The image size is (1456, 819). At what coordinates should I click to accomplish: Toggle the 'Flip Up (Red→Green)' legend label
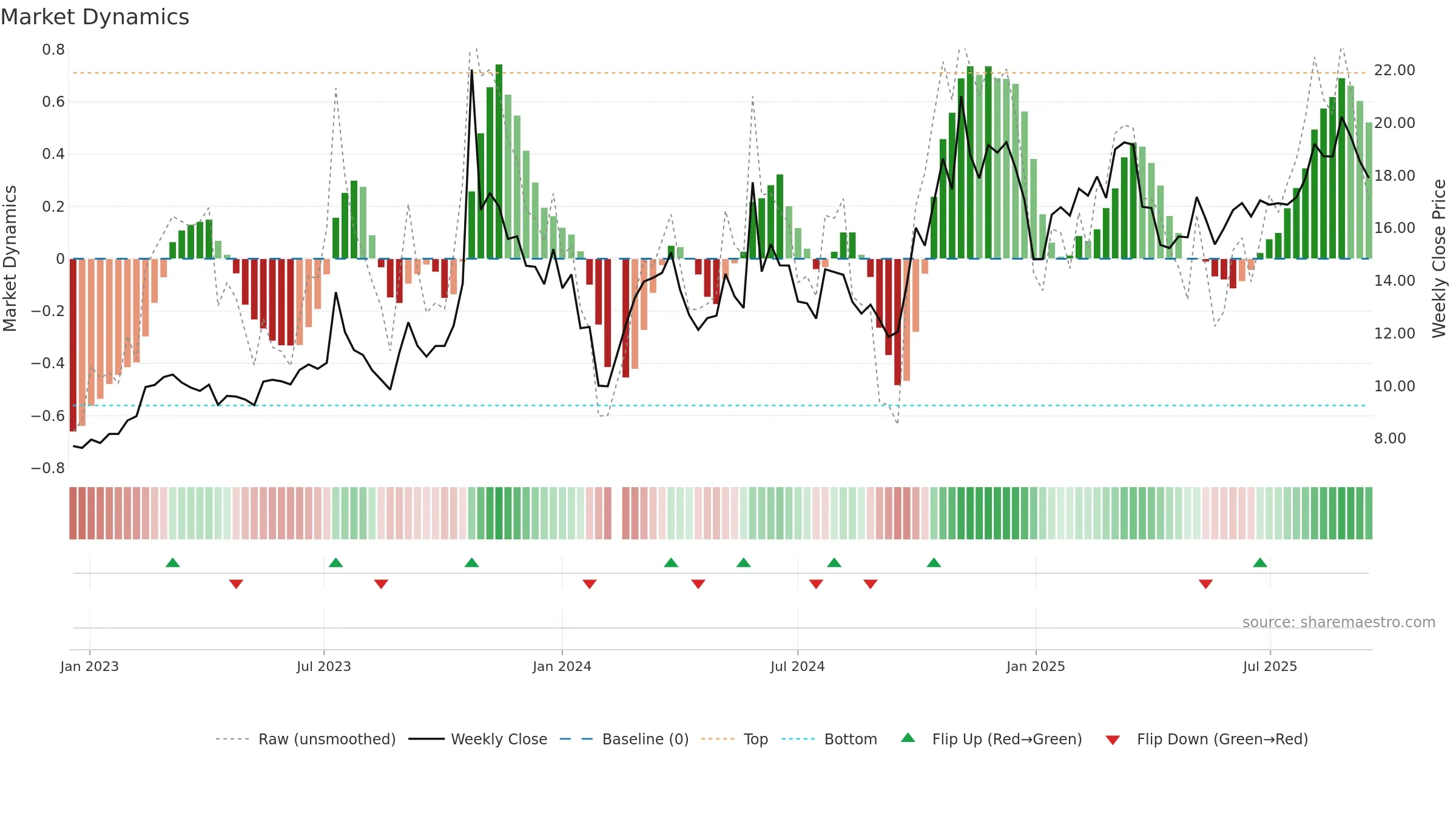click(x=1007, y=739)
